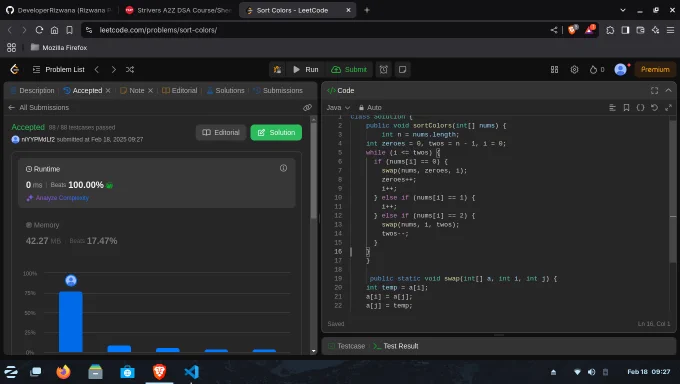Open the notes sticky icon in toolbar
Screen dimensions: 680x384
point(402,69)
